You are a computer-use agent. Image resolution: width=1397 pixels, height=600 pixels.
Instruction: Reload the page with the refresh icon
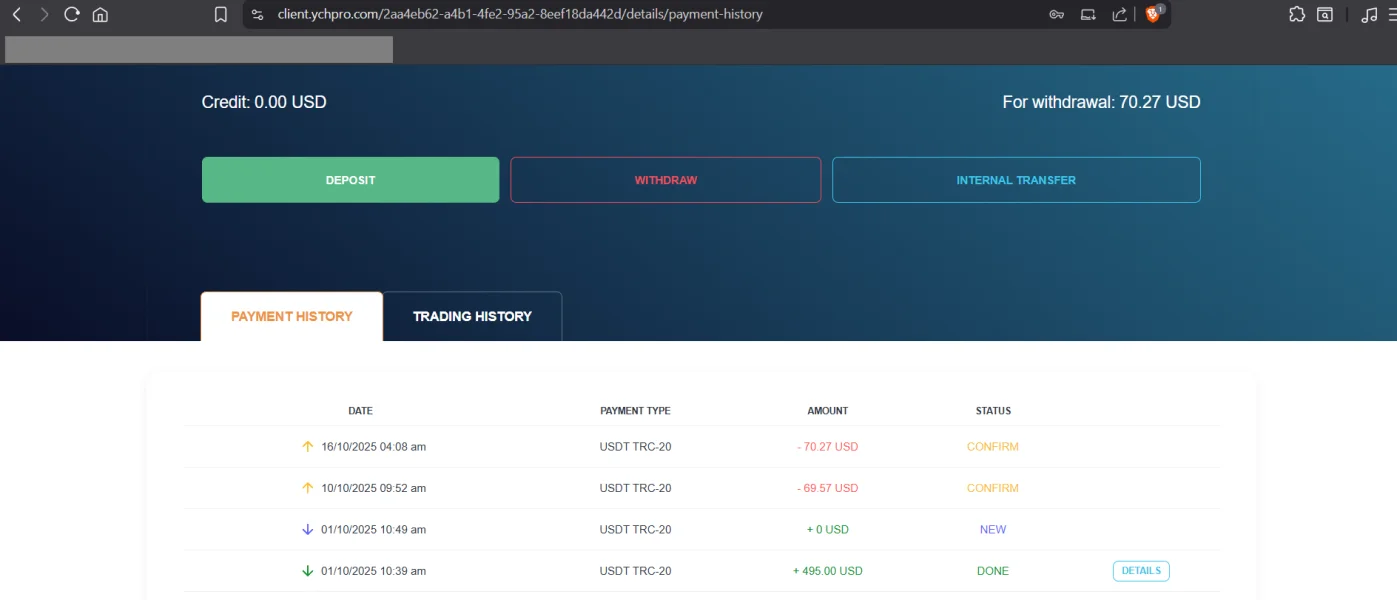(71, 14)
